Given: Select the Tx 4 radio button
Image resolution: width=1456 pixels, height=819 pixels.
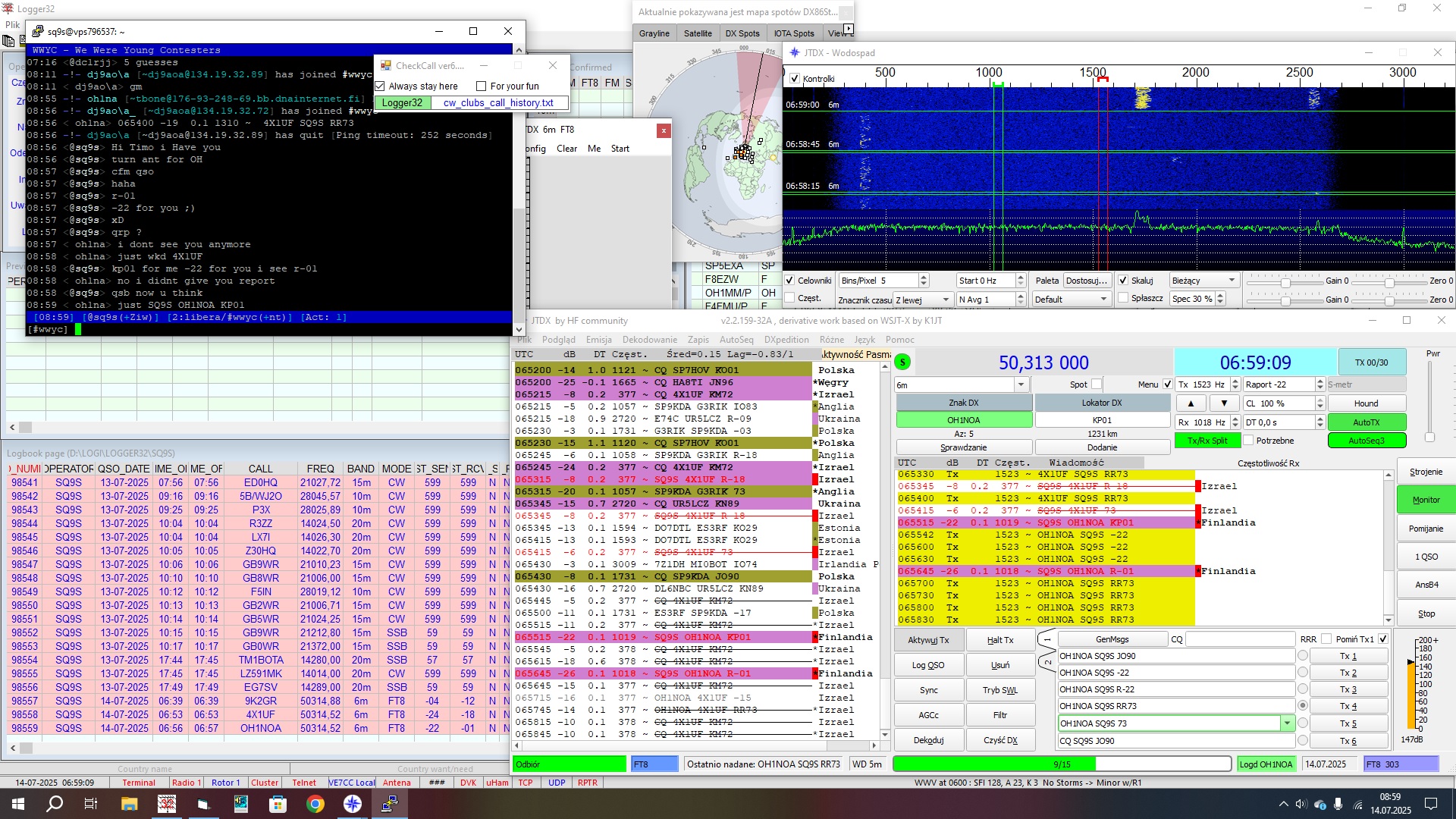Looking at the screenshot, I should pyautogui.click(x=1303, y=706).
